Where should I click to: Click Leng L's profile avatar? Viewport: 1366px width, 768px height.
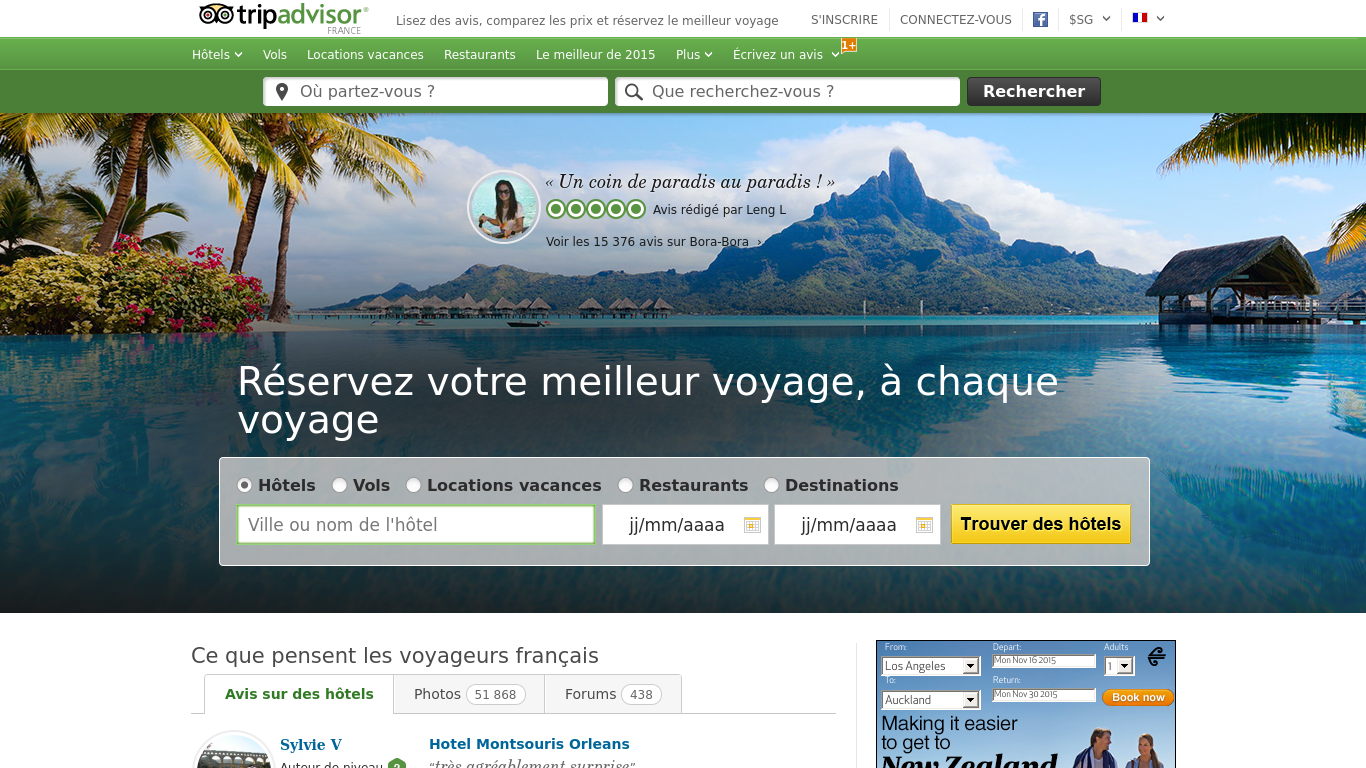point(503,206)
